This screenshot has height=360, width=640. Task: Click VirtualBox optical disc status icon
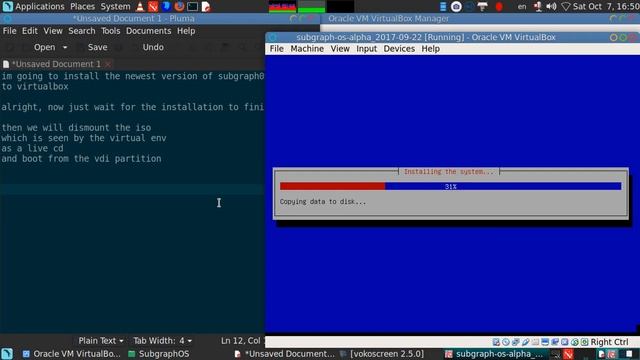coord(506,342)
